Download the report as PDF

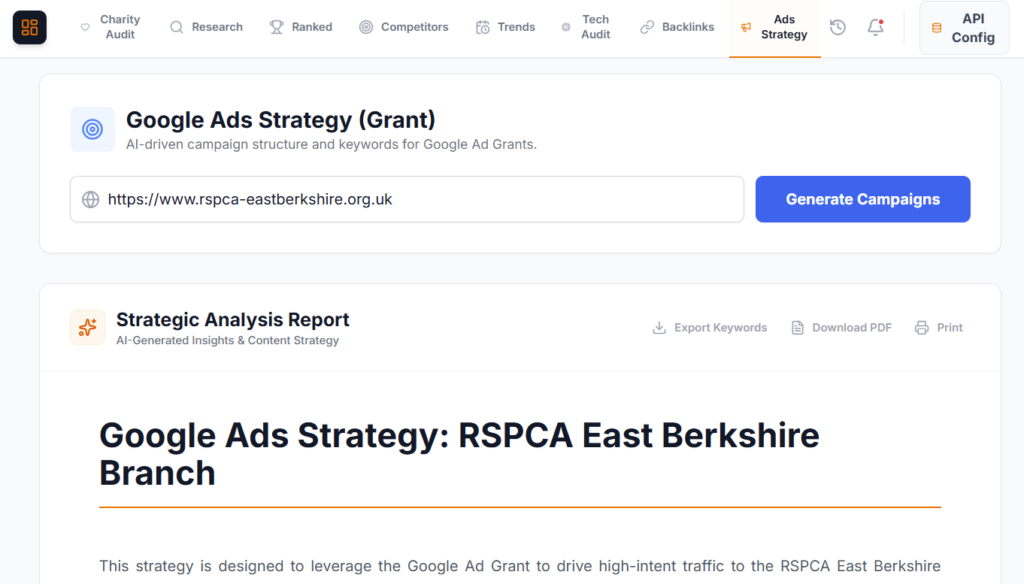(x=841, y=327)
